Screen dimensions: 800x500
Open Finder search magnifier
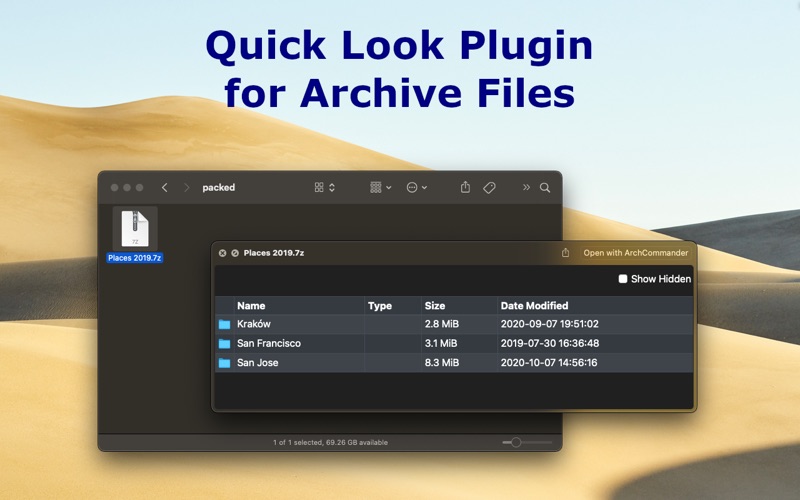coord(545,188)
